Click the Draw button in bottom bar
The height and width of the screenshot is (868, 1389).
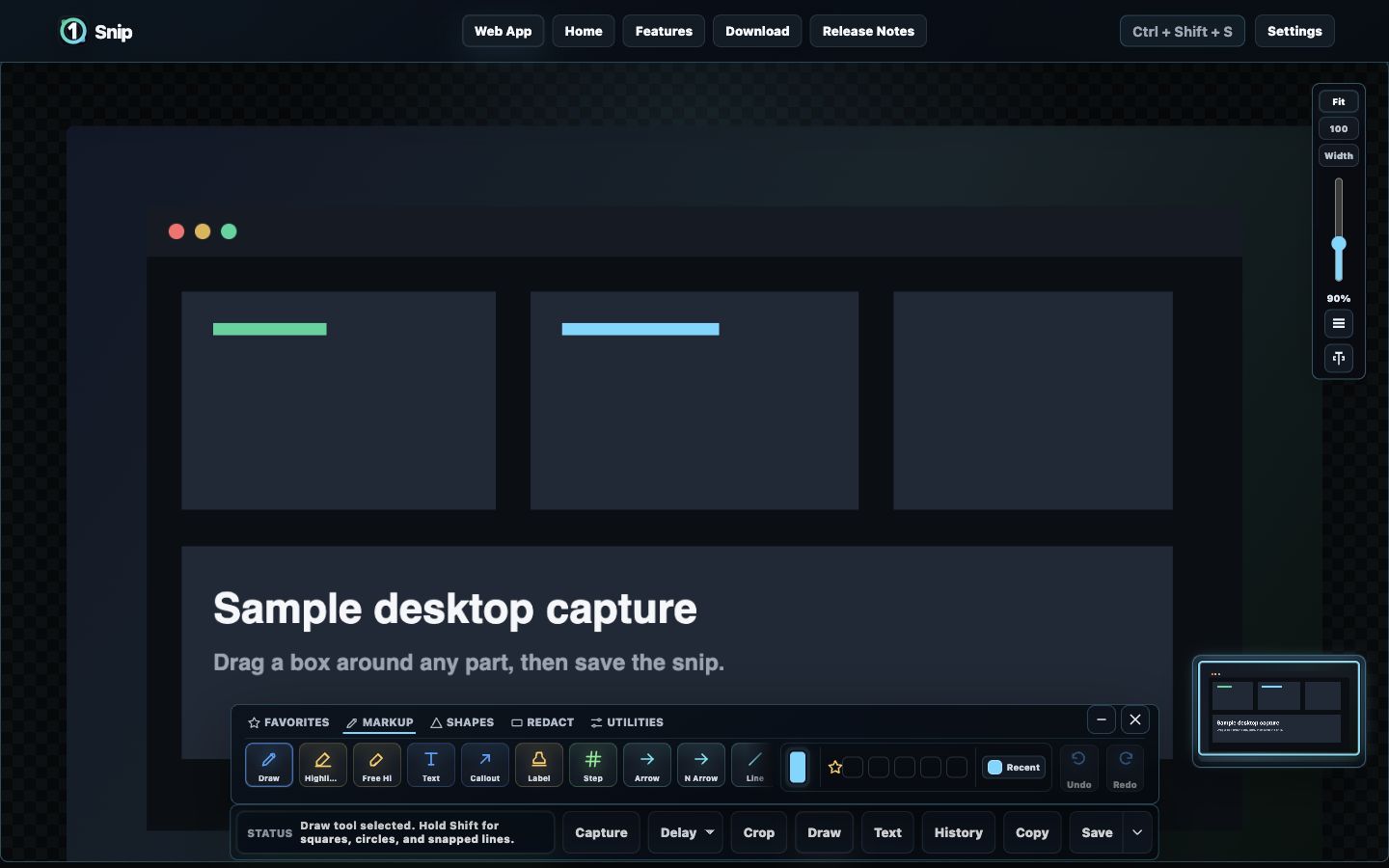[x=825, y=832]
